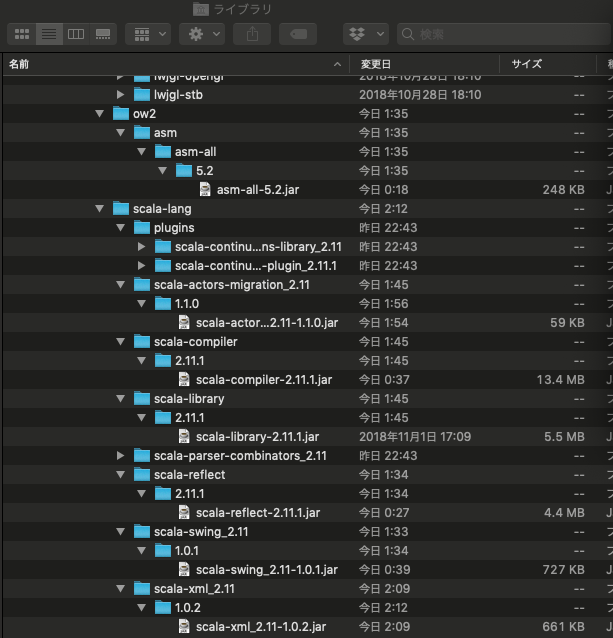
Task: Switch to list view in Finder toolbar
Action: (49, 34)
